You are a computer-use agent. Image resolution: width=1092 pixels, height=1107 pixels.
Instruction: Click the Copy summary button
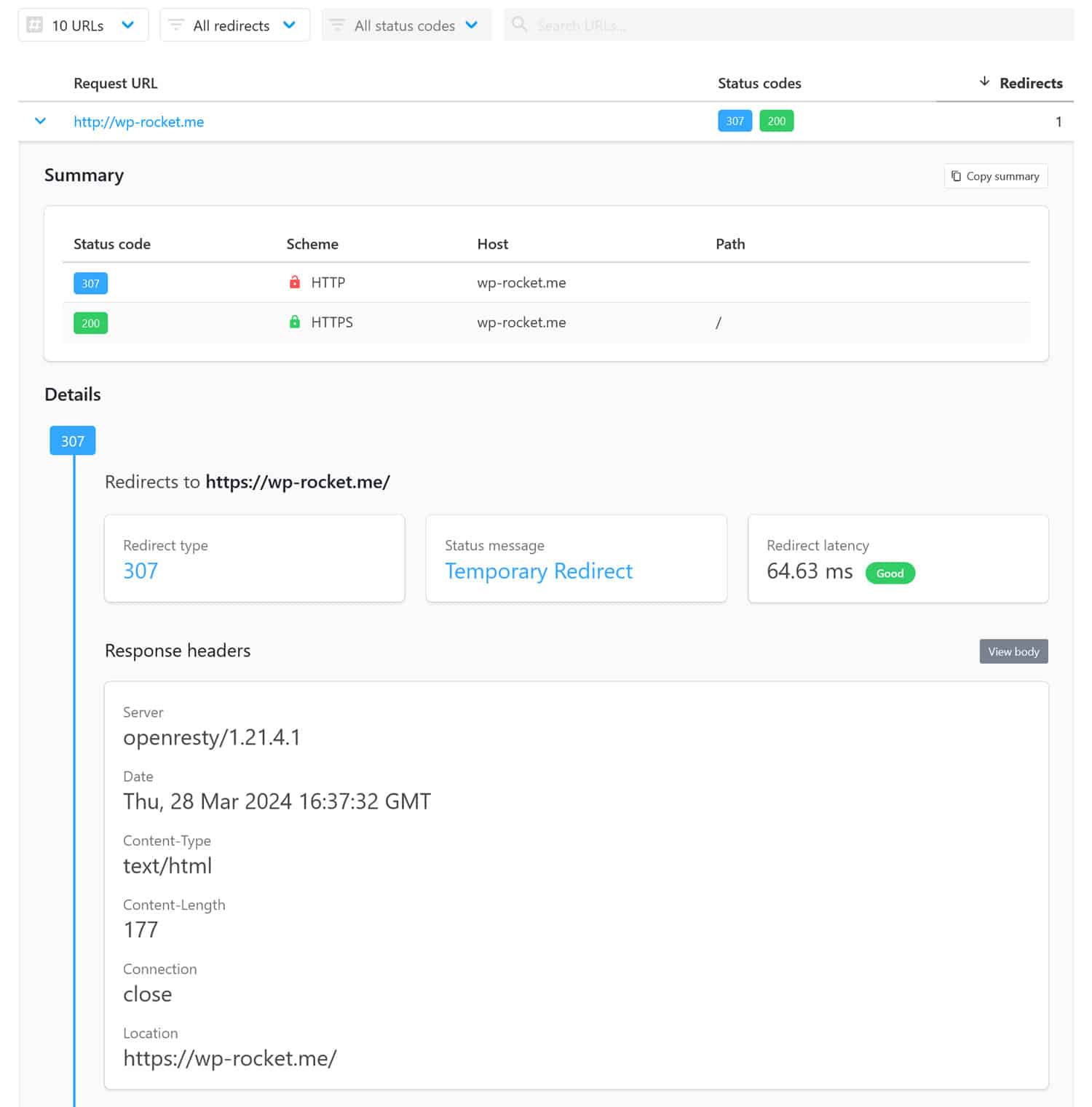point(995,176)
